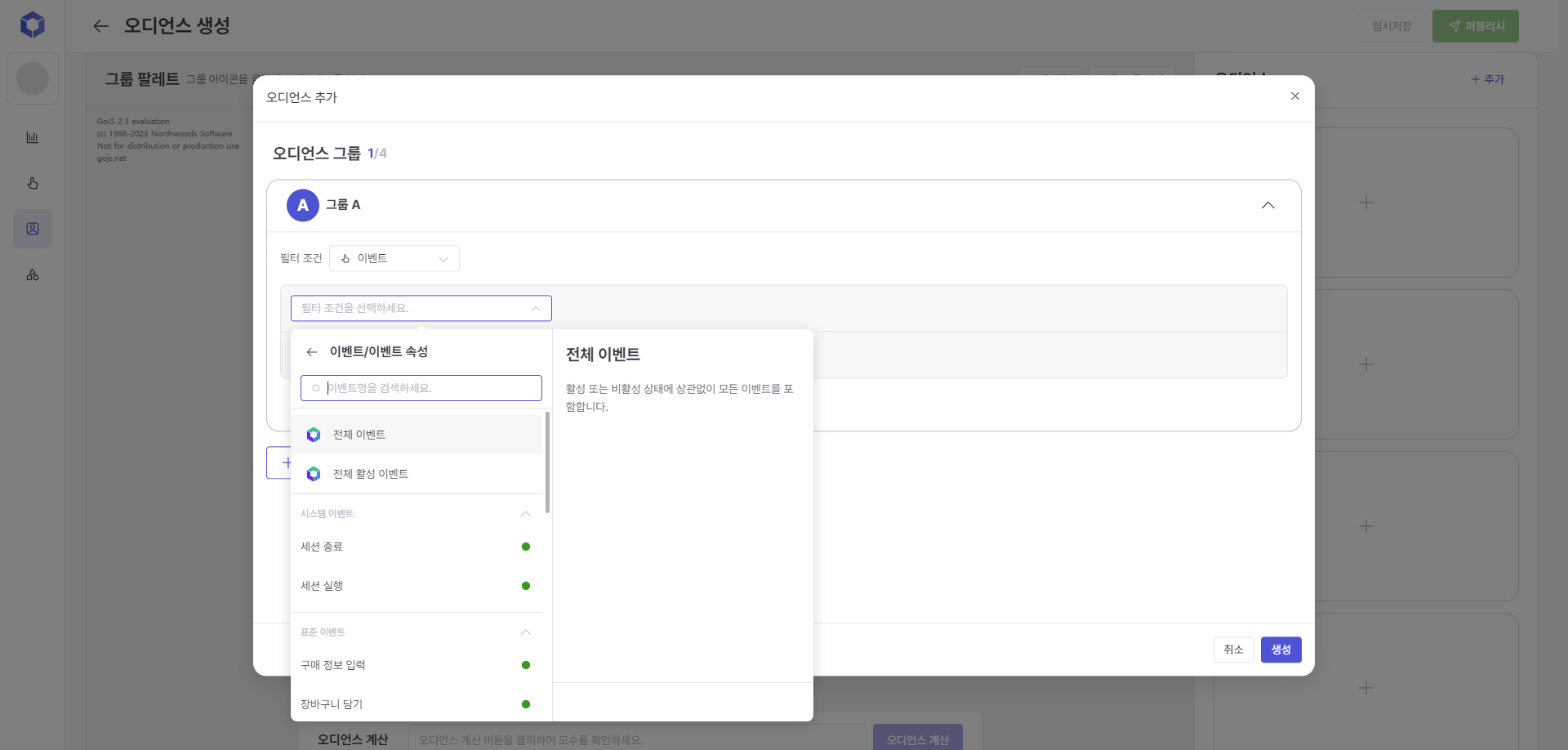Click back arrow next to 오디언스 생성
The height and width of the screenshot is (750, 1568).
coord(100,26)
